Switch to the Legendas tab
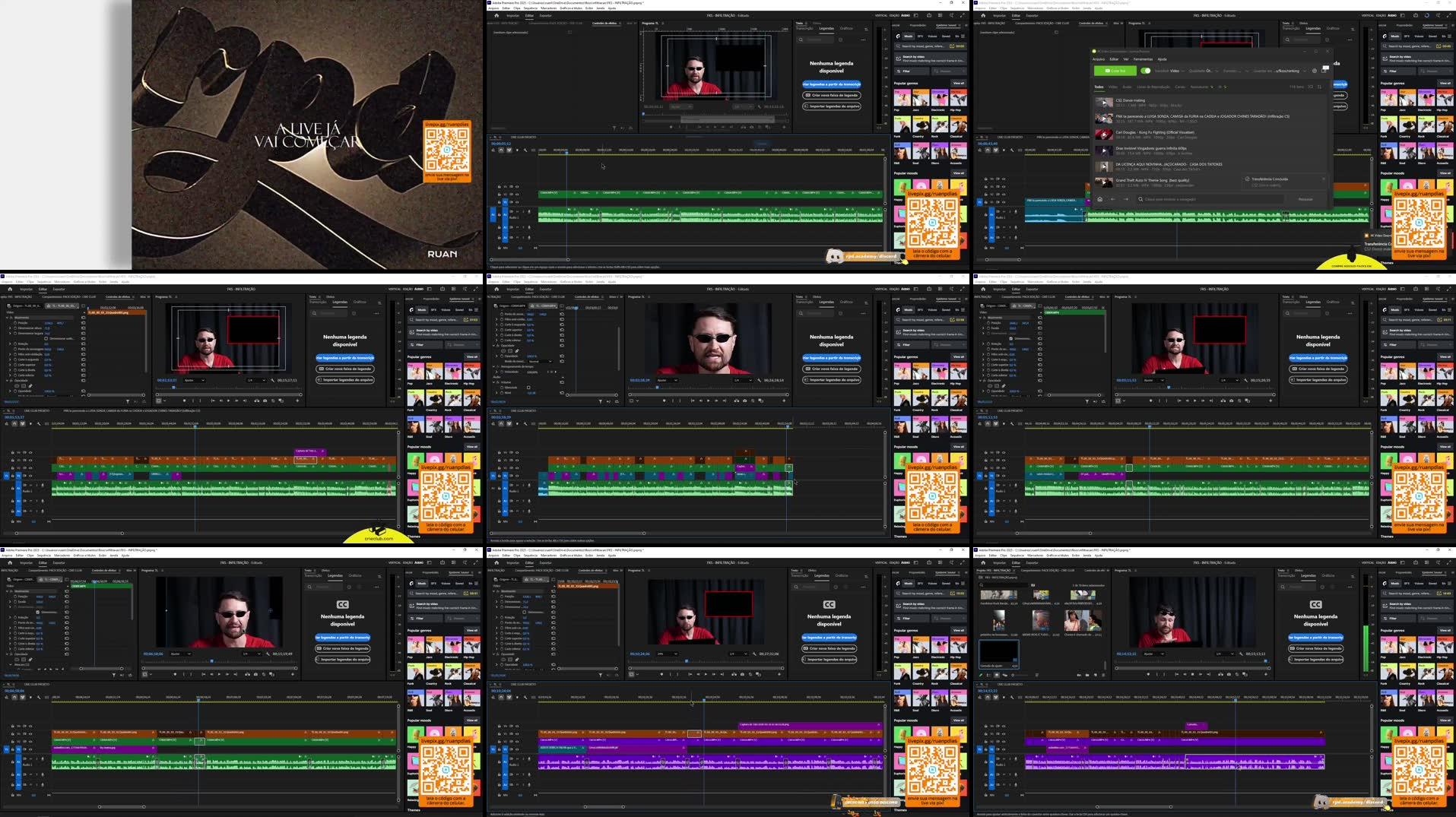The image size is (1456, 817). click(x=826, y=28)
